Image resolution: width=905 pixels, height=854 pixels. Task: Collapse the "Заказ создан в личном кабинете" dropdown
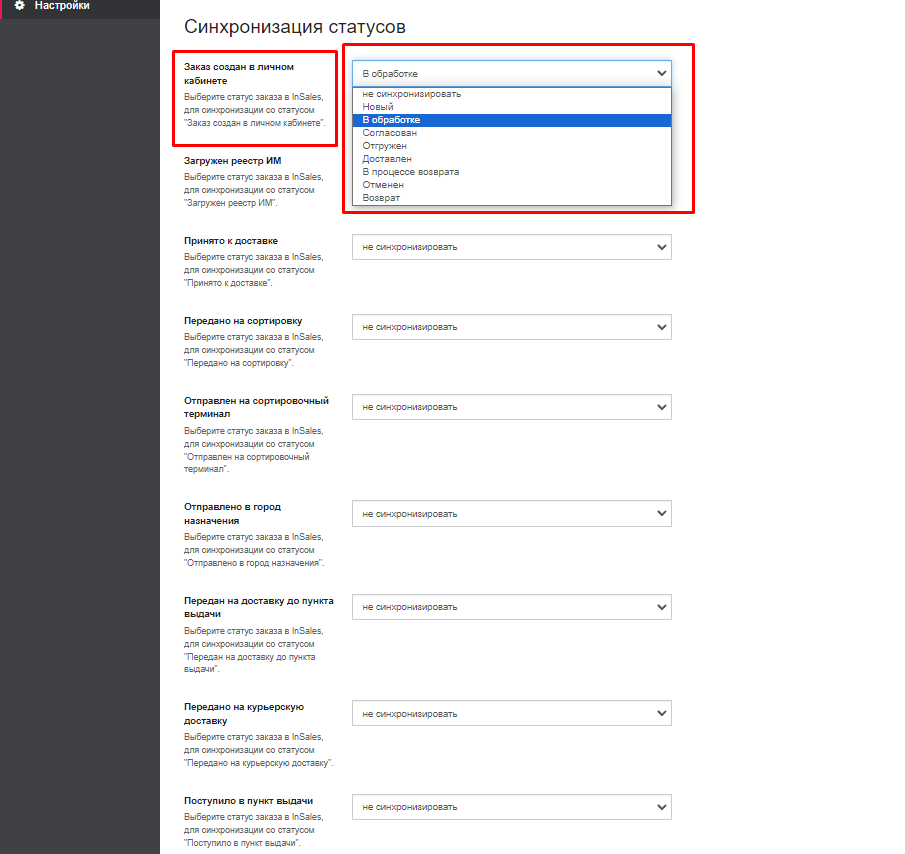tap(511, 73)
